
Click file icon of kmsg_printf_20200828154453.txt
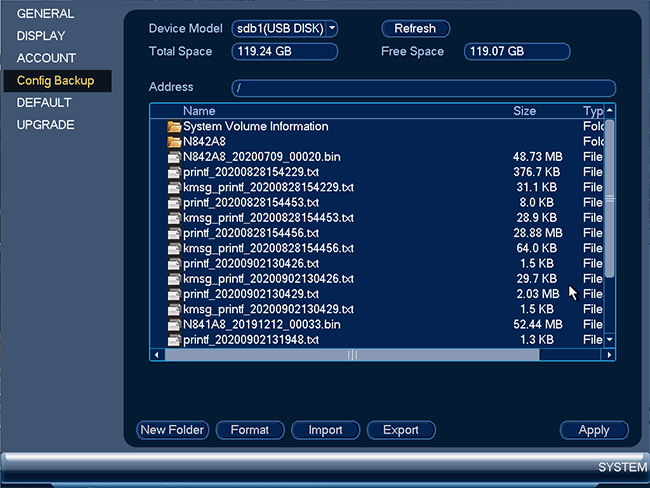(x=174, y=218)
